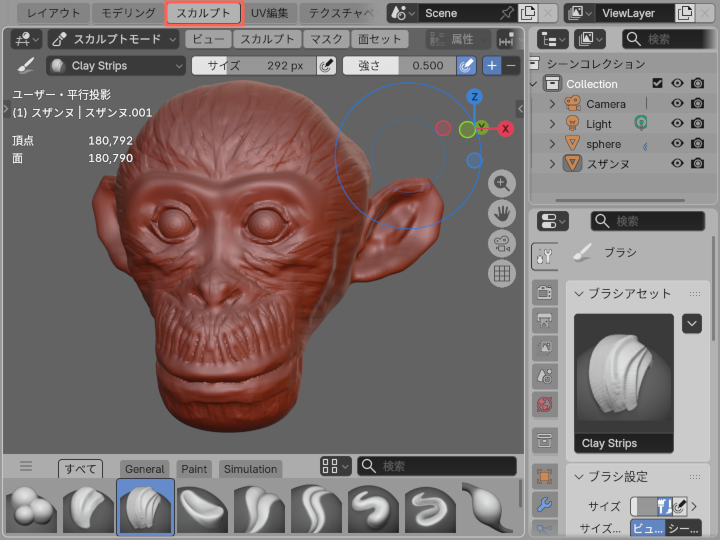The width and height of the screenshot is (720, 540).
Task: Open the ビュー menu in viewport header
Action: pos(208,39)
